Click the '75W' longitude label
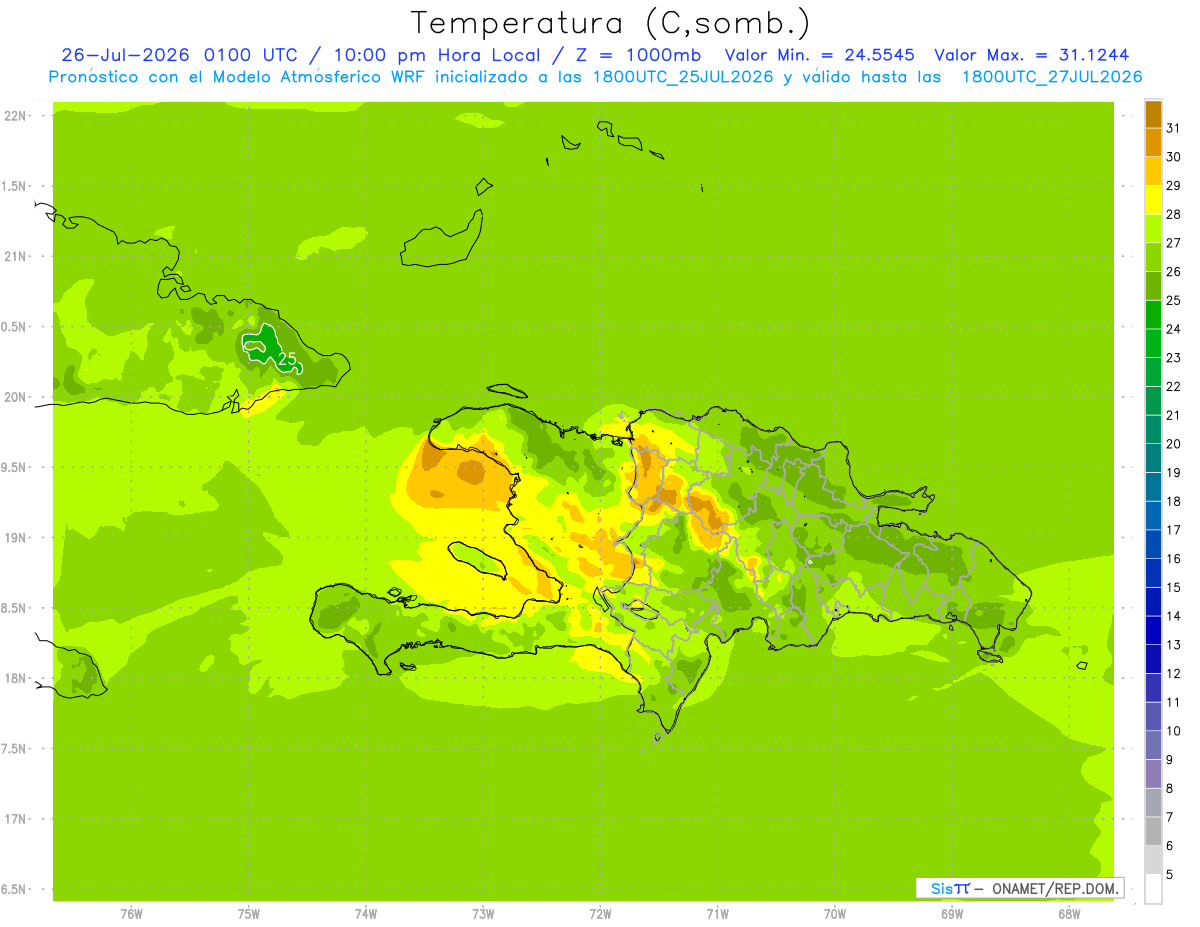This screenshot has width=1200, height=927. click(x=249, y=914)
